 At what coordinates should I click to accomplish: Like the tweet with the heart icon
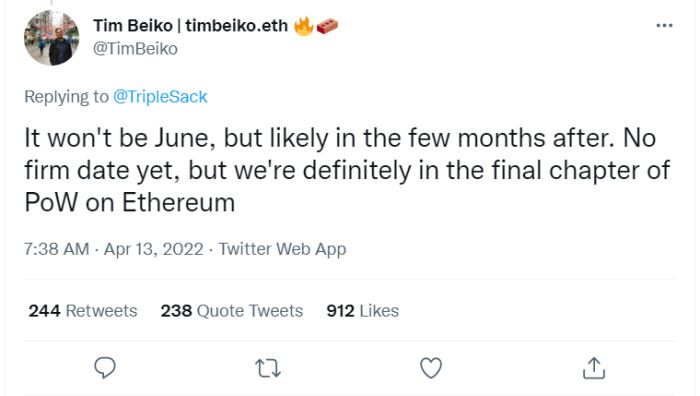tap(431, 368)
